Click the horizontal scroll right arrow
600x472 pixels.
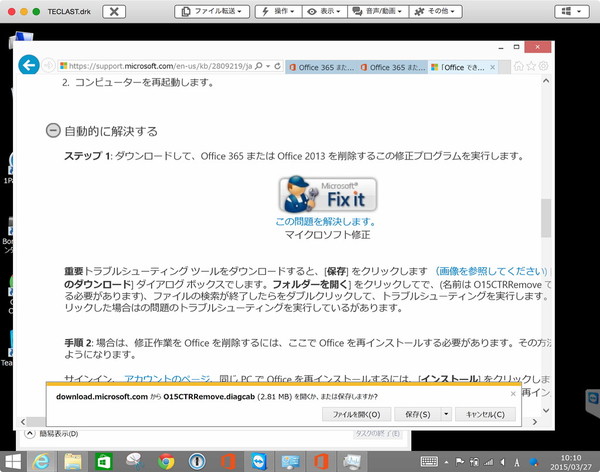click(x=535, y=421)
